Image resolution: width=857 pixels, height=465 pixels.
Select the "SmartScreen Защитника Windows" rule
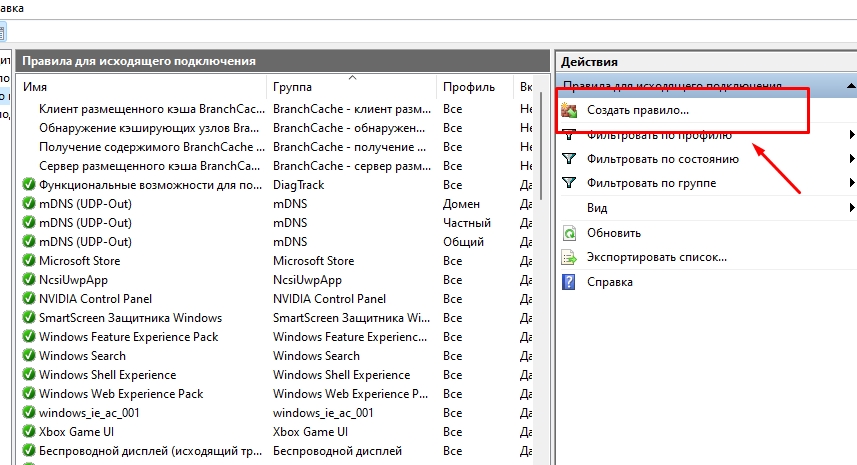pos(130,318)
